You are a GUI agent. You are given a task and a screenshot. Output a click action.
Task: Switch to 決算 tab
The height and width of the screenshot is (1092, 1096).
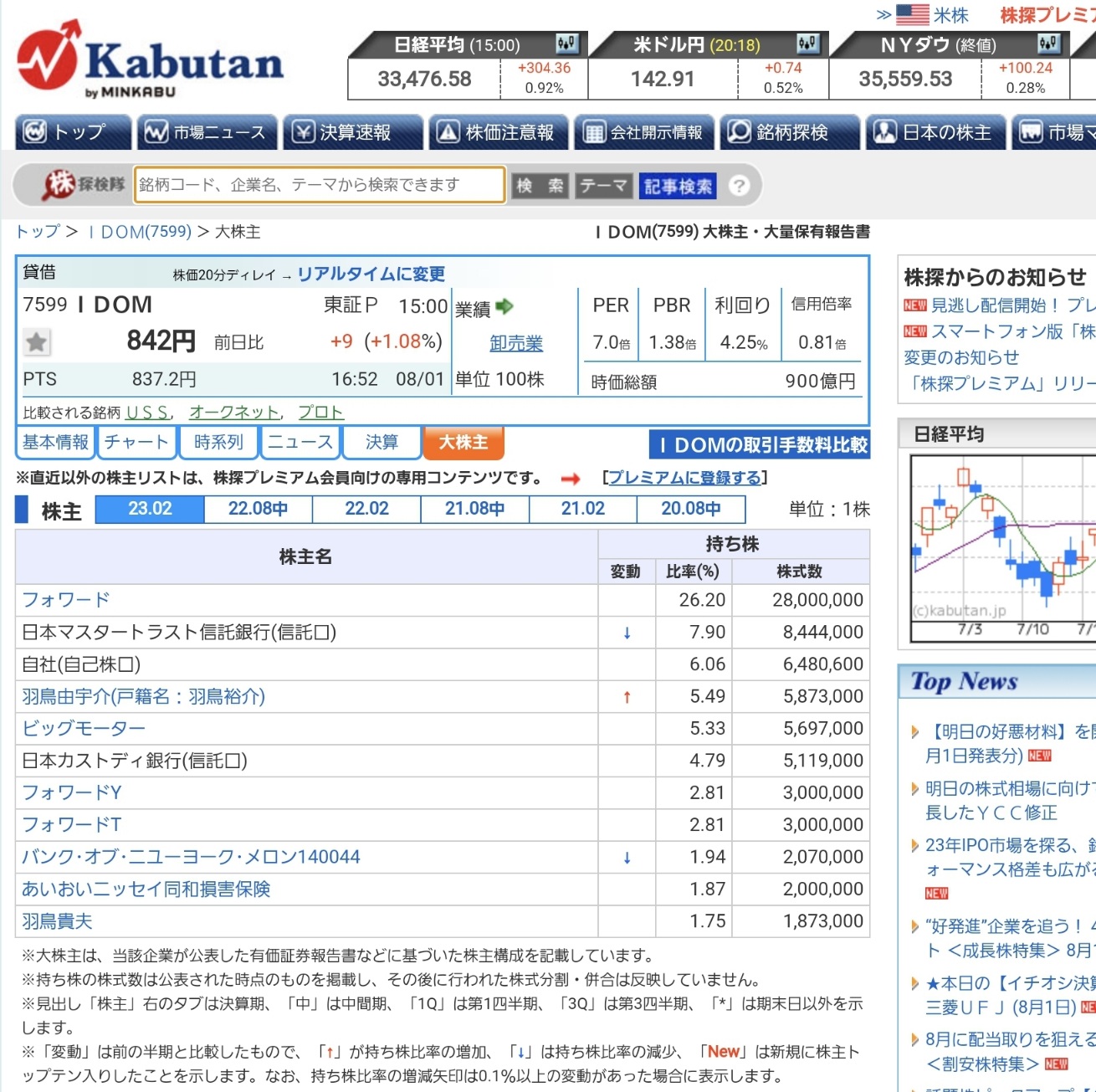coord(382,443)
